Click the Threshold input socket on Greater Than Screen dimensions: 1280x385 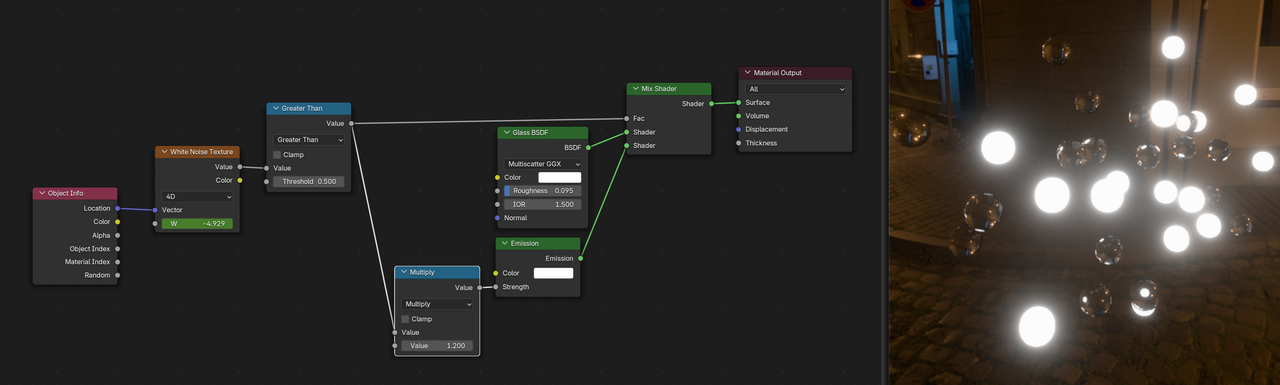[x=266, y=182]
